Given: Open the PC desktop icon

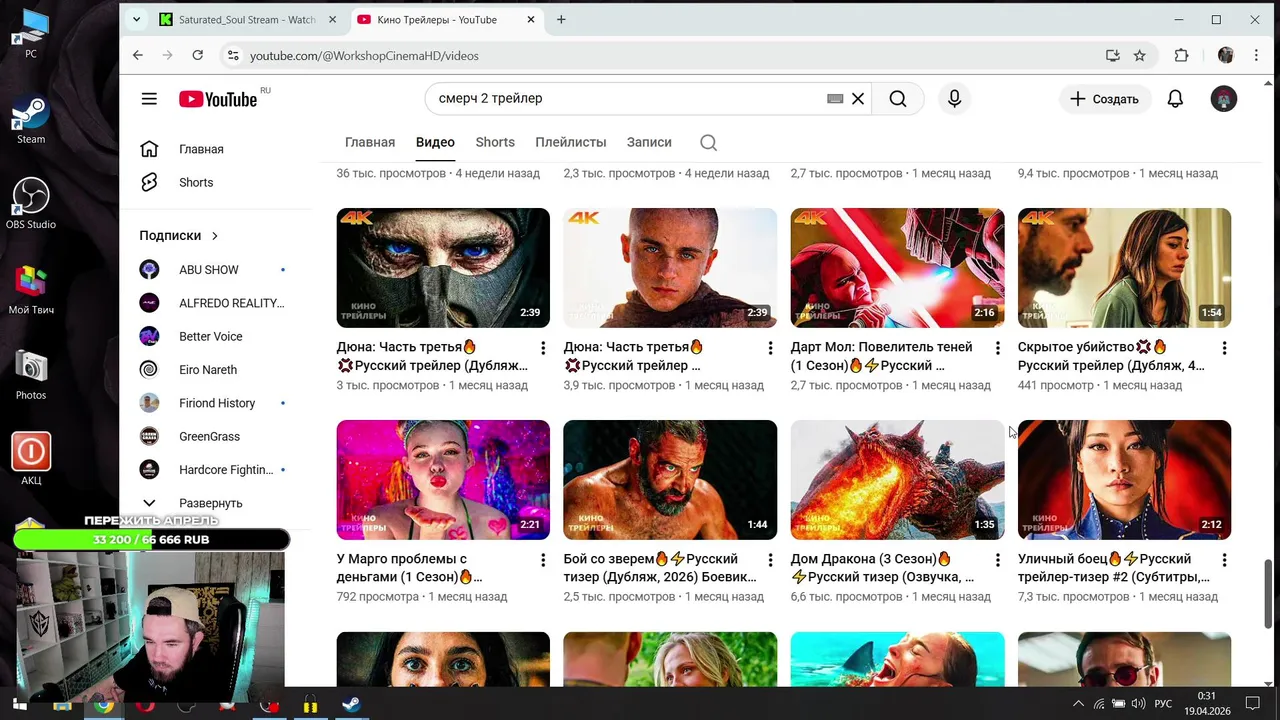Looking at the screenshot, I should pyautogui.click(x=31, y=33).
